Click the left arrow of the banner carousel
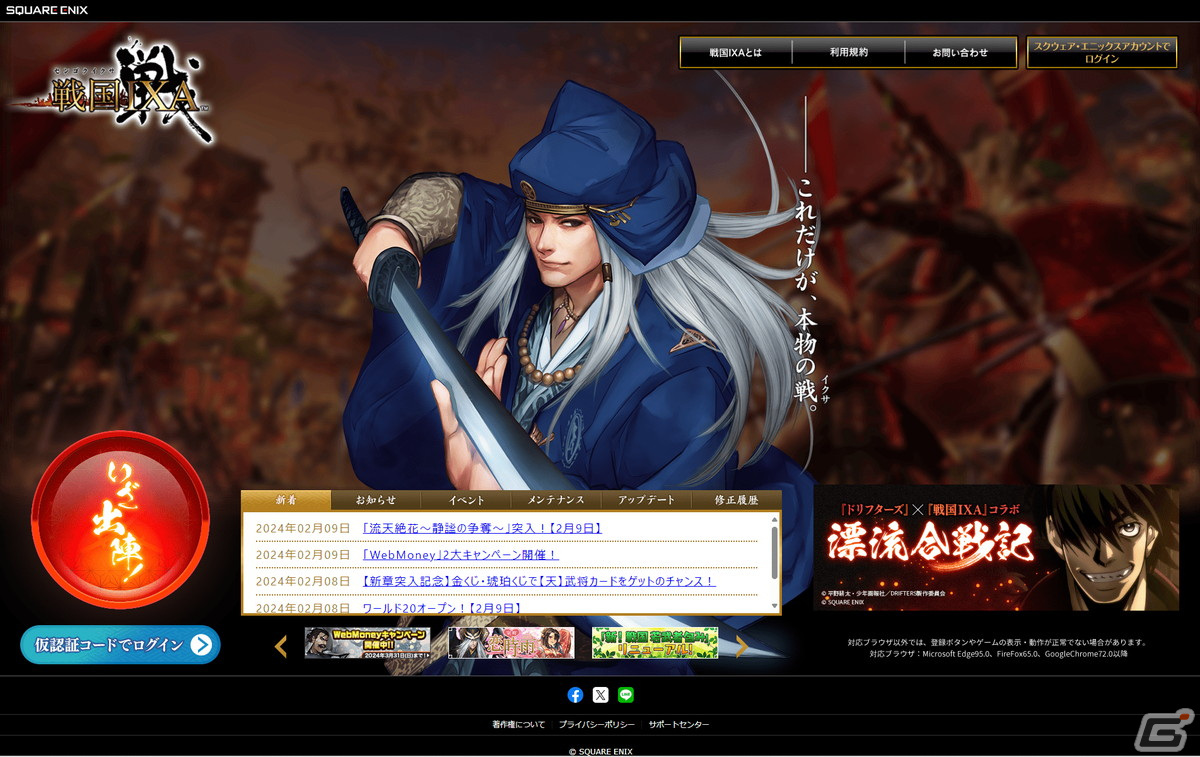This screenshot has width=1200, height=757. point(280,646)
